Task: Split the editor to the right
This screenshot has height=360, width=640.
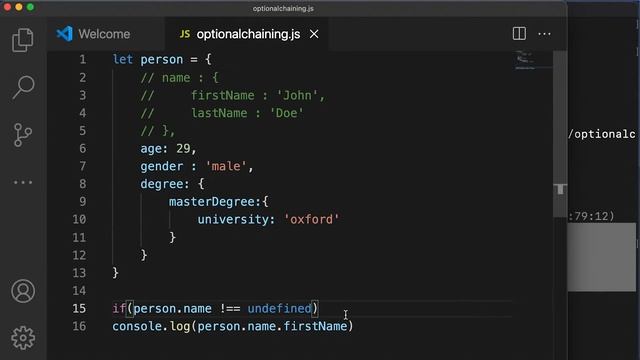Action: [x=519, y=34]
